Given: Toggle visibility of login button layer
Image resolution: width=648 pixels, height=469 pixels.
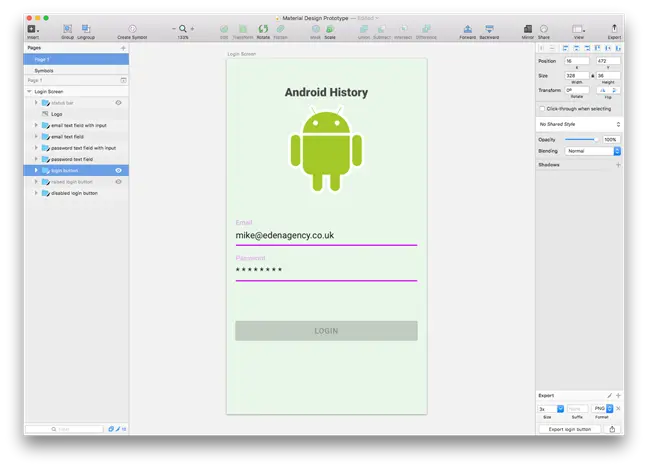Looking at the screenshot, I should point(119,170).
